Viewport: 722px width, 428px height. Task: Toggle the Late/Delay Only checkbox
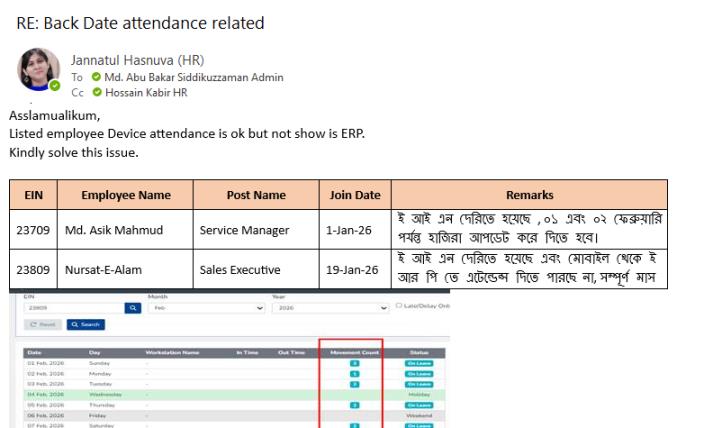(x=400, y=305)
